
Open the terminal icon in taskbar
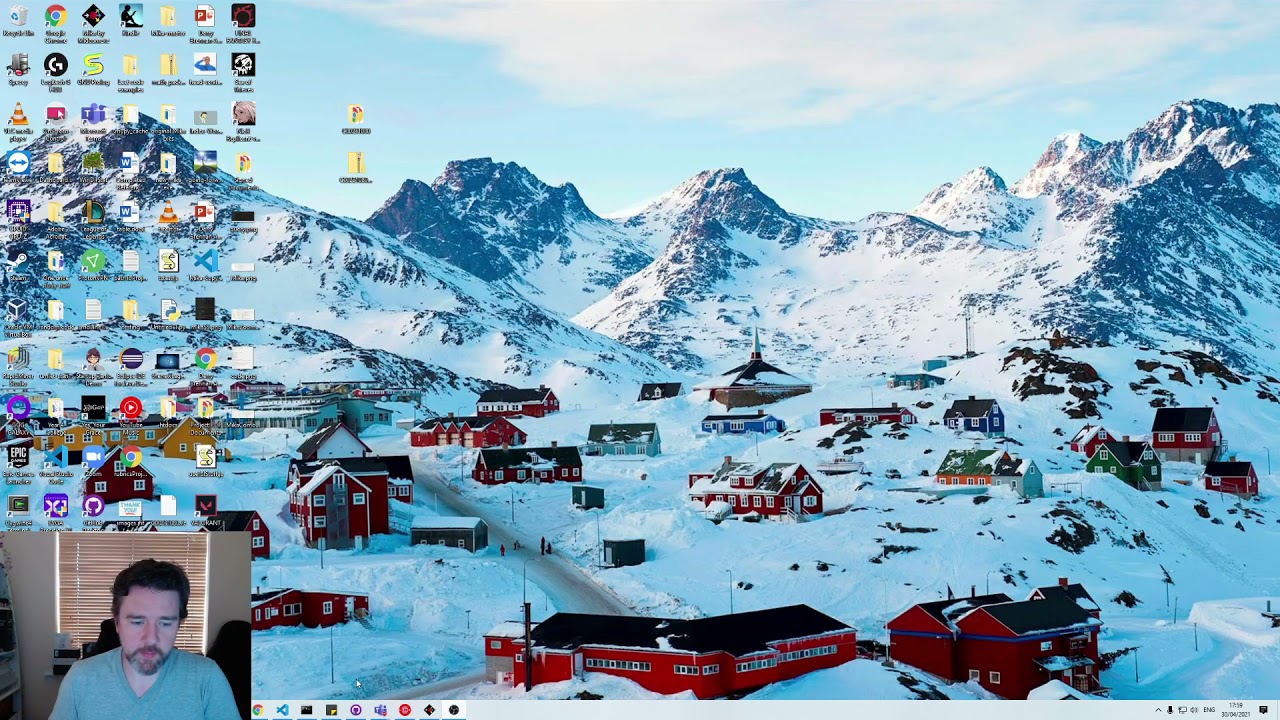tap(307, 710)
